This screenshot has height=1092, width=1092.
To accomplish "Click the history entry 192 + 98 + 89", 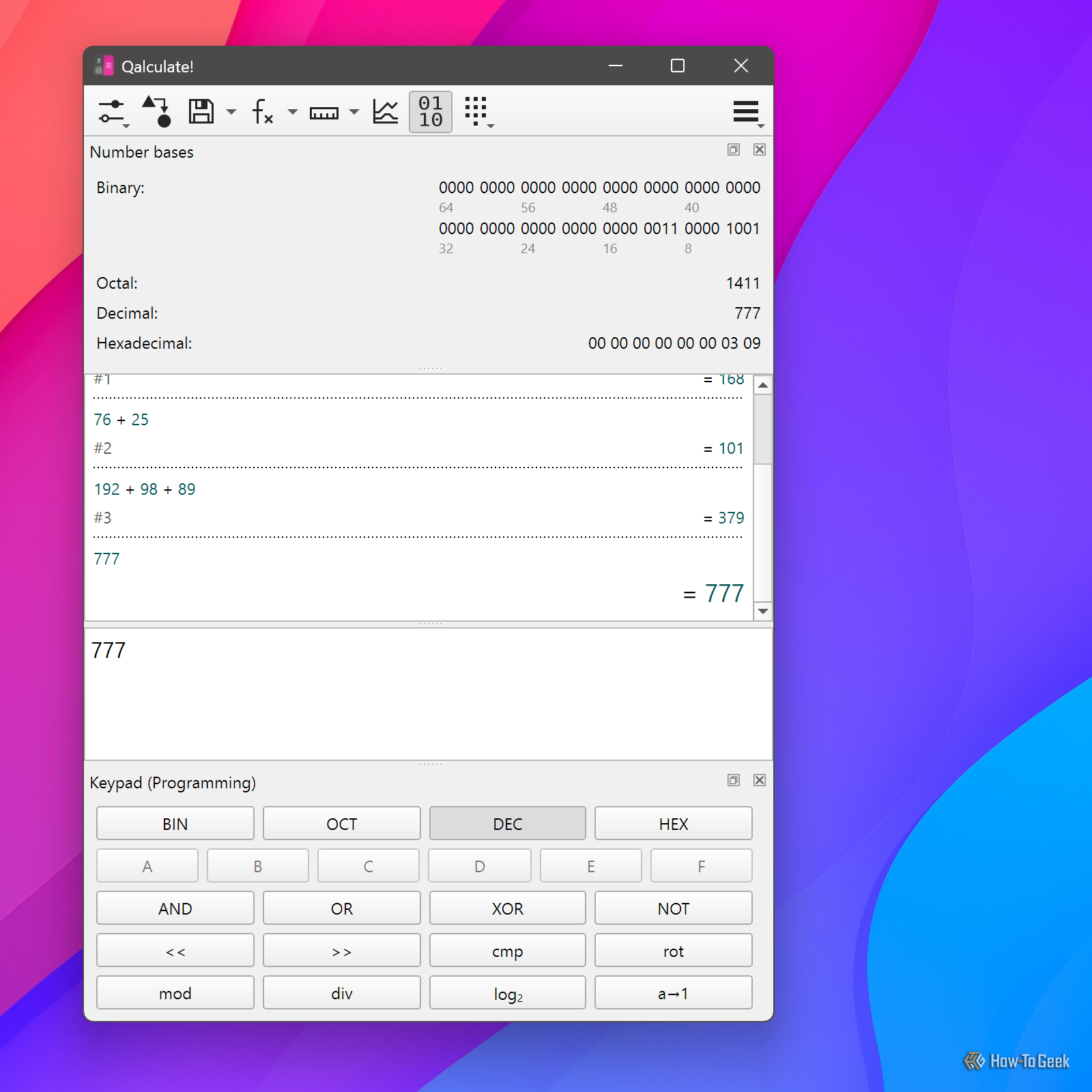I will (145, 489).
